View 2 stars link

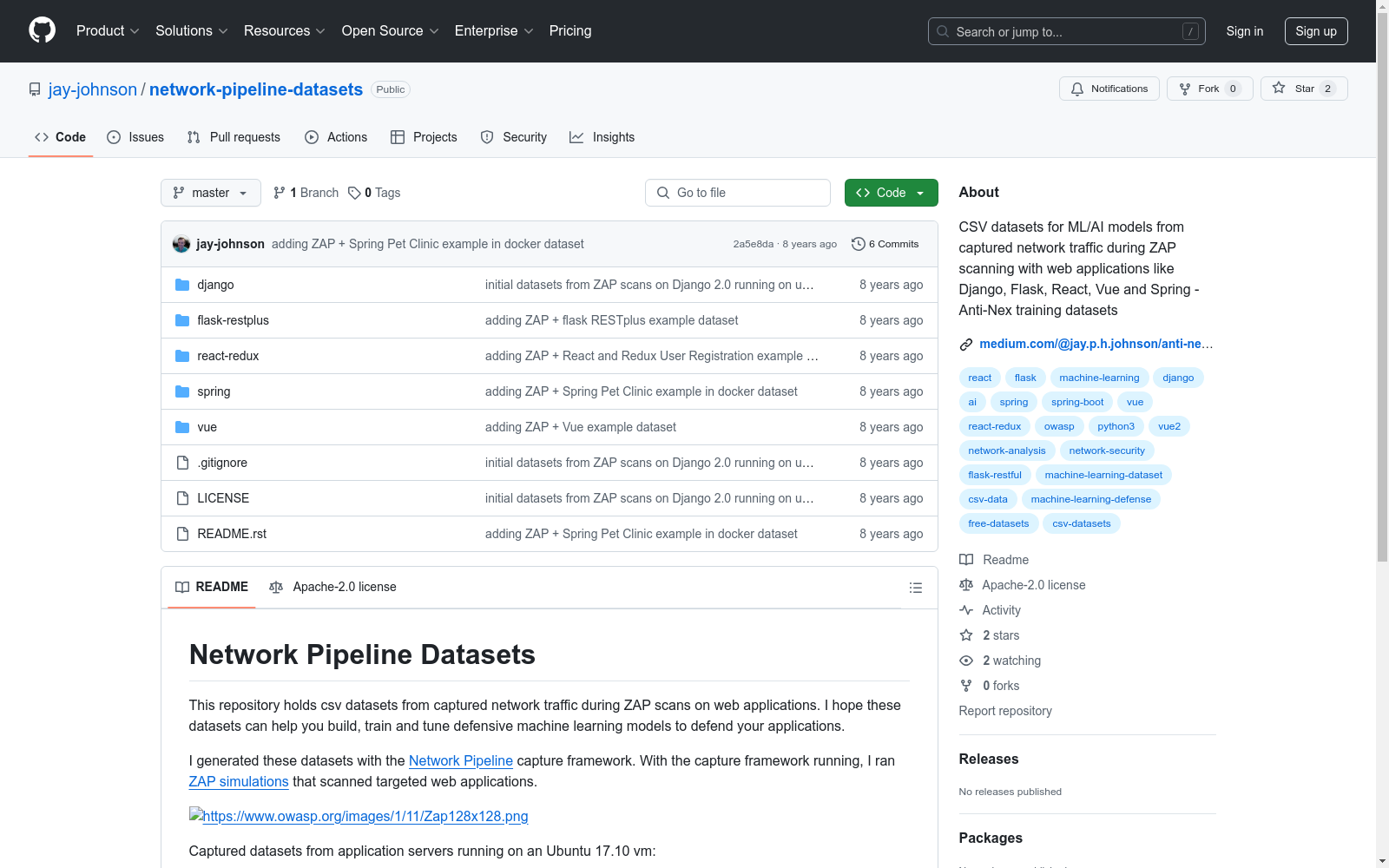tap(990, 635)
